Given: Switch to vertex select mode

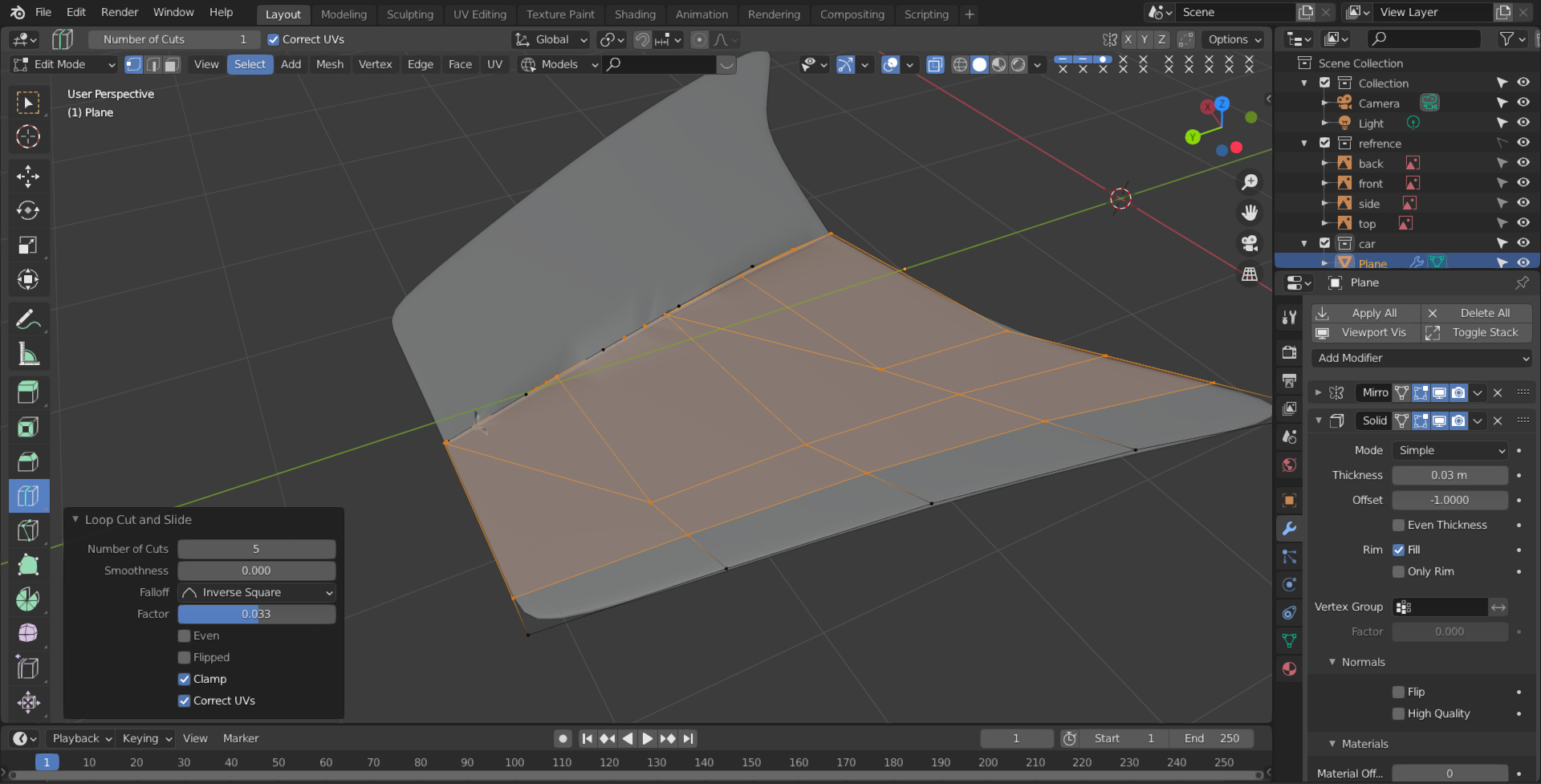Looking at the screenshot, I should coord(133,64).
